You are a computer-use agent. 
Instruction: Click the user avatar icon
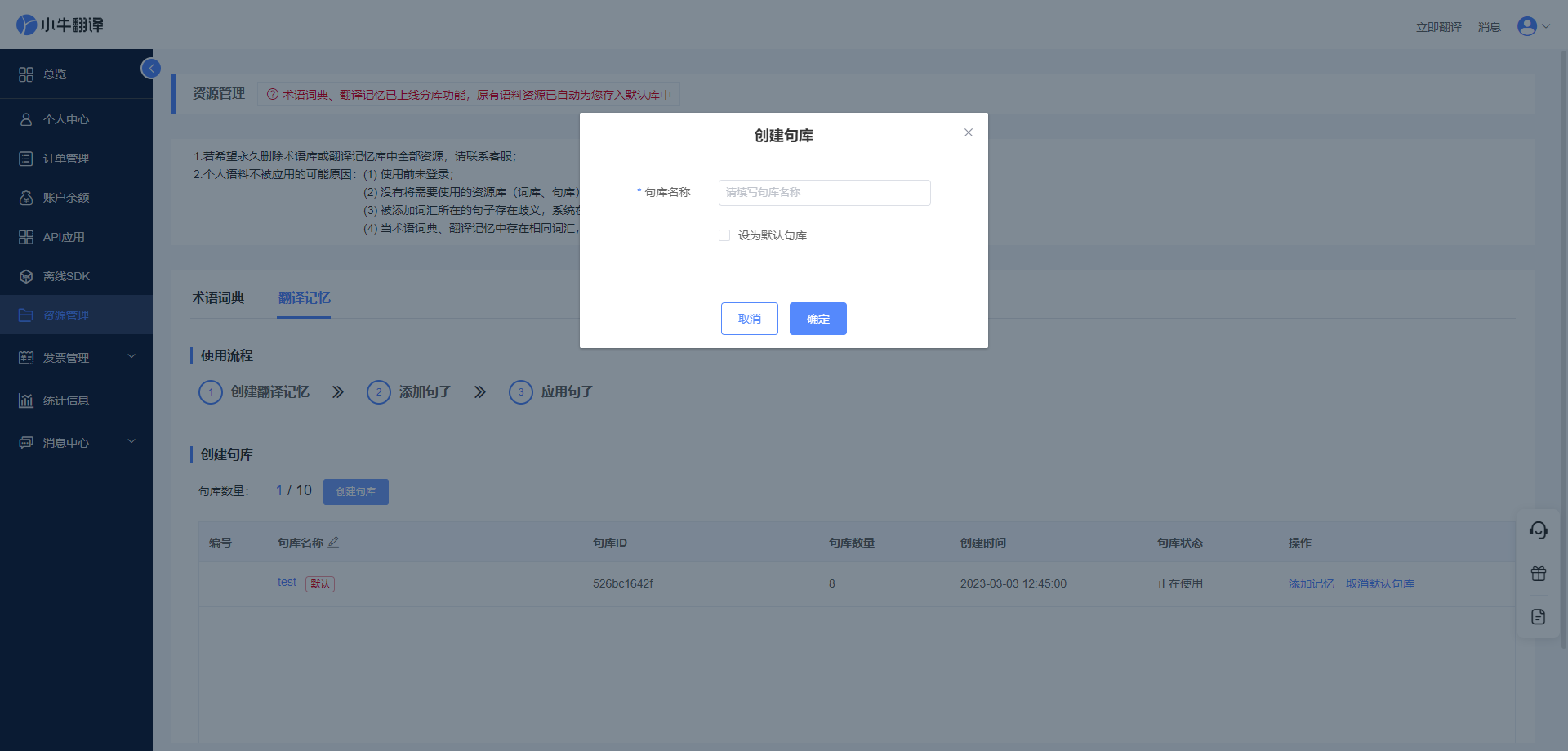click(x=1526, y=26)
